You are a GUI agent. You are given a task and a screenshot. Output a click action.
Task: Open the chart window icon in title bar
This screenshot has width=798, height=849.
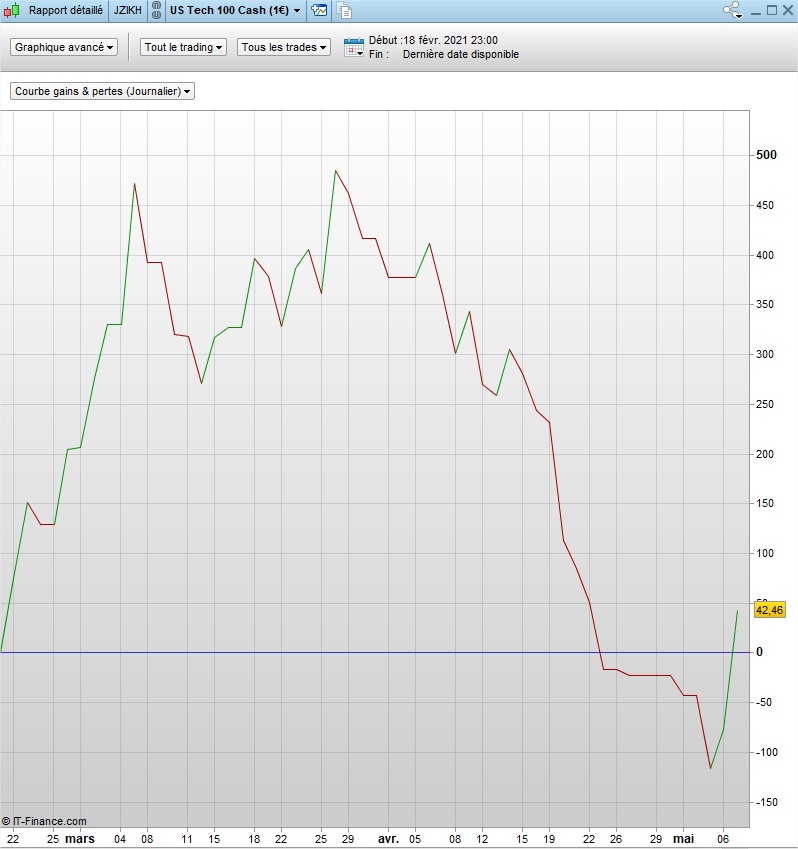tap(319, 10)
